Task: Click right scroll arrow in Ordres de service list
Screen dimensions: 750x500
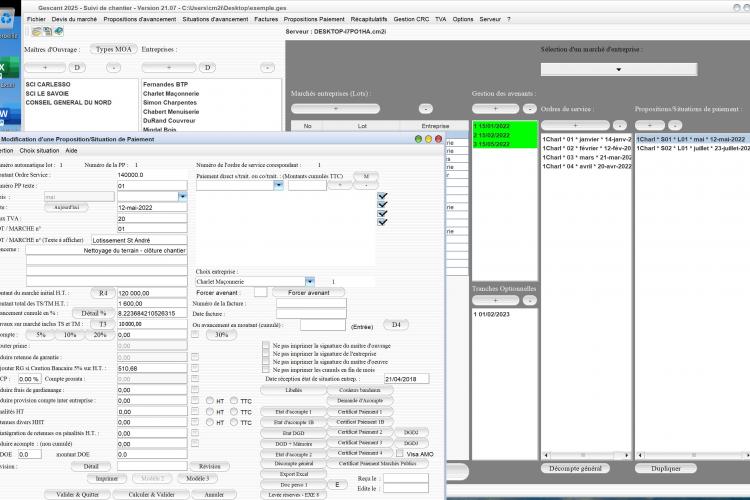Action: click(x=627, y=455)
